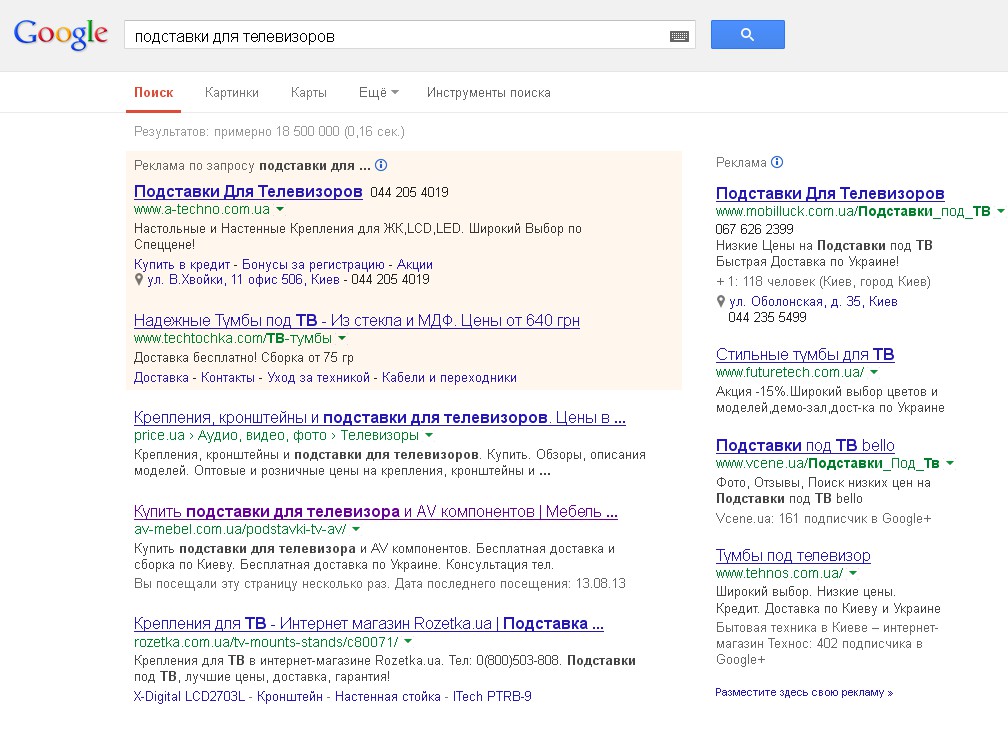This screenshot has height=729, width=1008.
Task: Click address 'ул. Оболонская, д. 35, Киев'
Action: point(813,301)
